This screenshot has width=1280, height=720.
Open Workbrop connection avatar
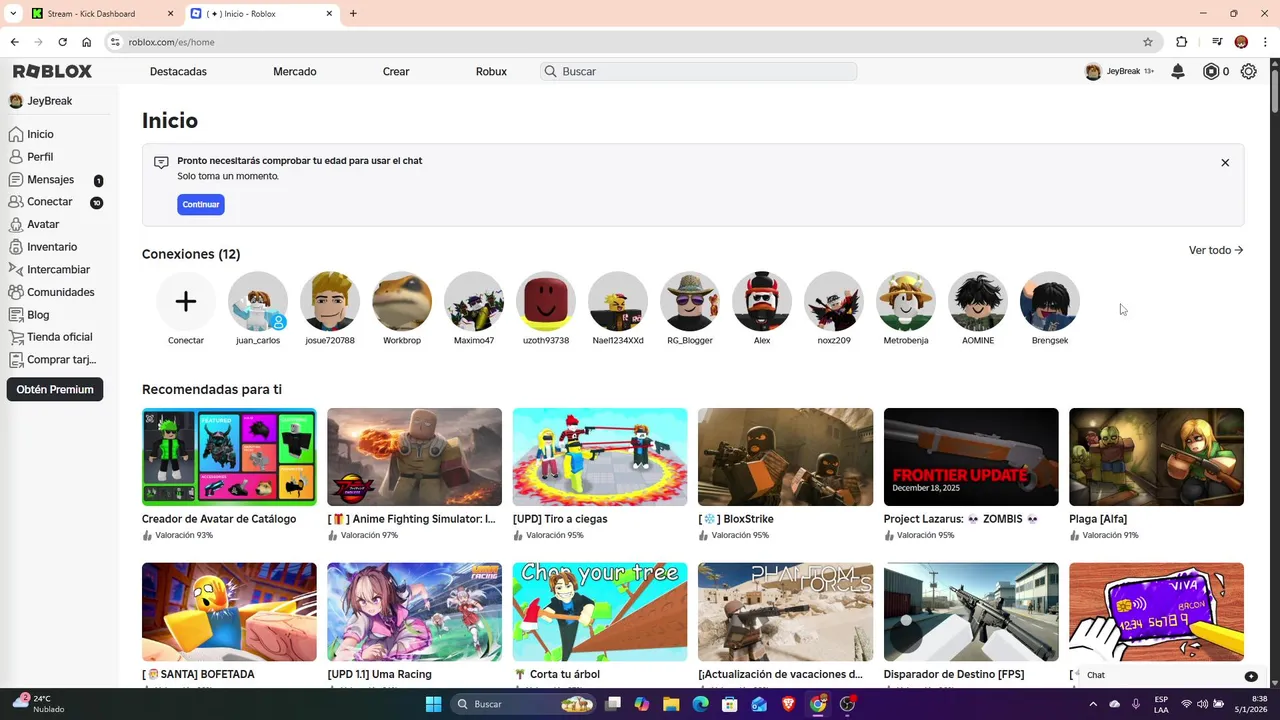coord(402,301)
